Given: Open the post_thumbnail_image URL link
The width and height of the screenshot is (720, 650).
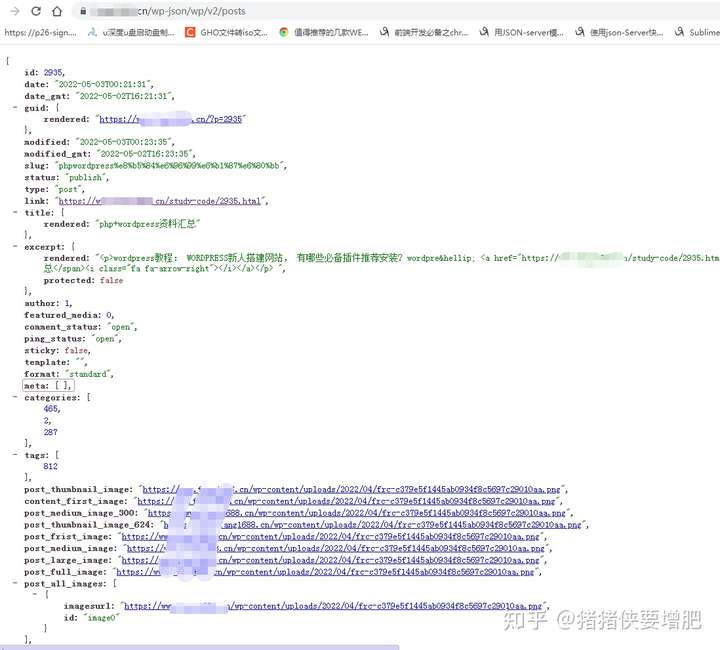Looking at the screenshot, I should coord(351,489).
